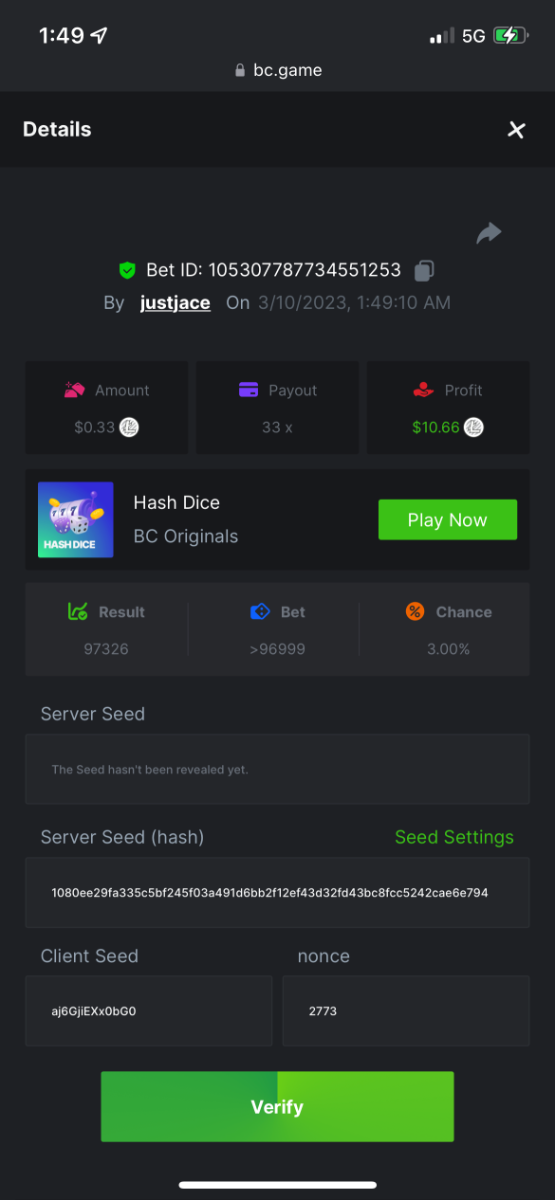Click the Verify button
Screen dimensions: 555x1200
(x=277, y=1107)
